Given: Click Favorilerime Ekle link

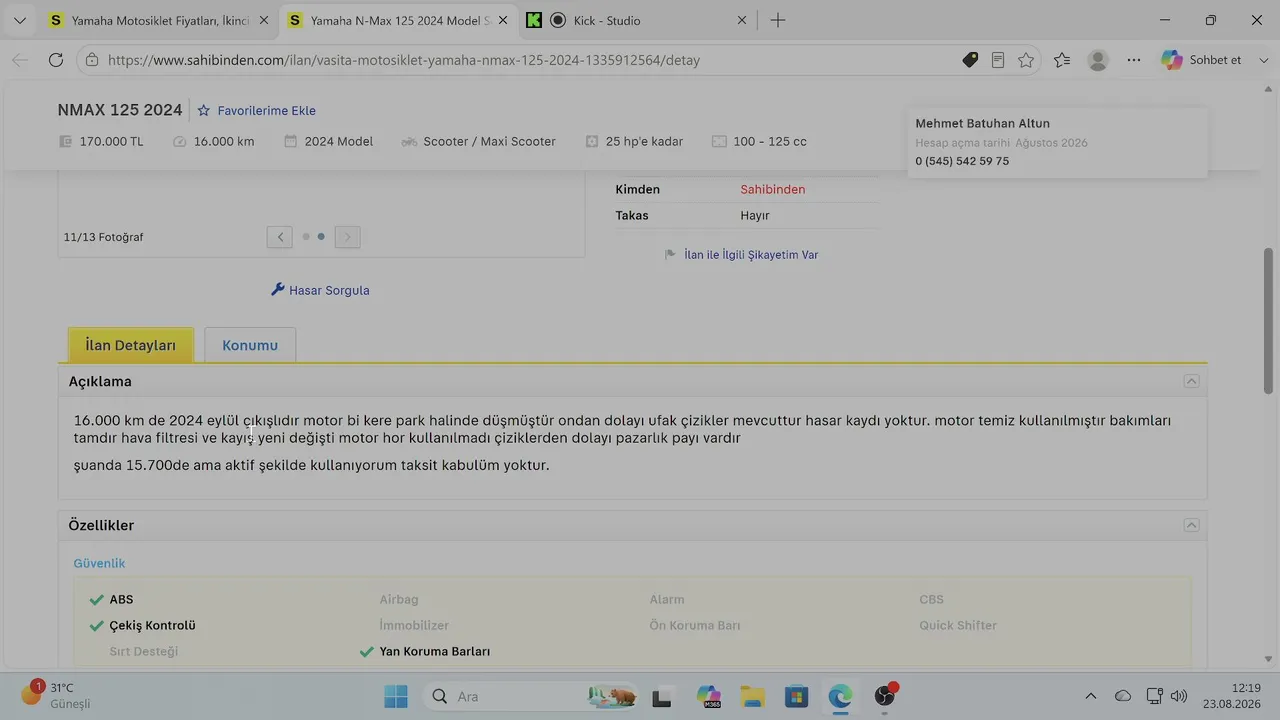Looking at the screenshot, I should tap(266, 111).
